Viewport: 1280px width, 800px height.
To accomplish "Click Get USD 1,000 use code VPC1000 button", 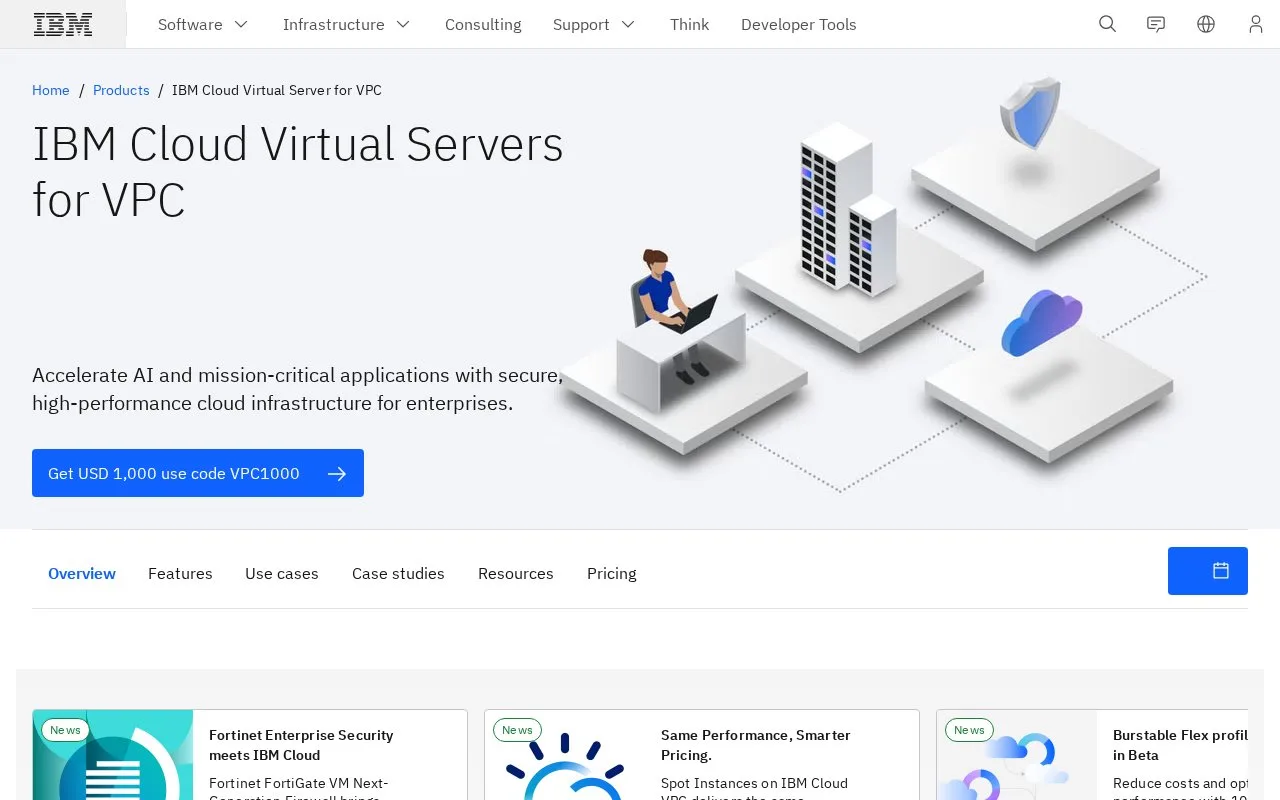I will tap(198, 473).
